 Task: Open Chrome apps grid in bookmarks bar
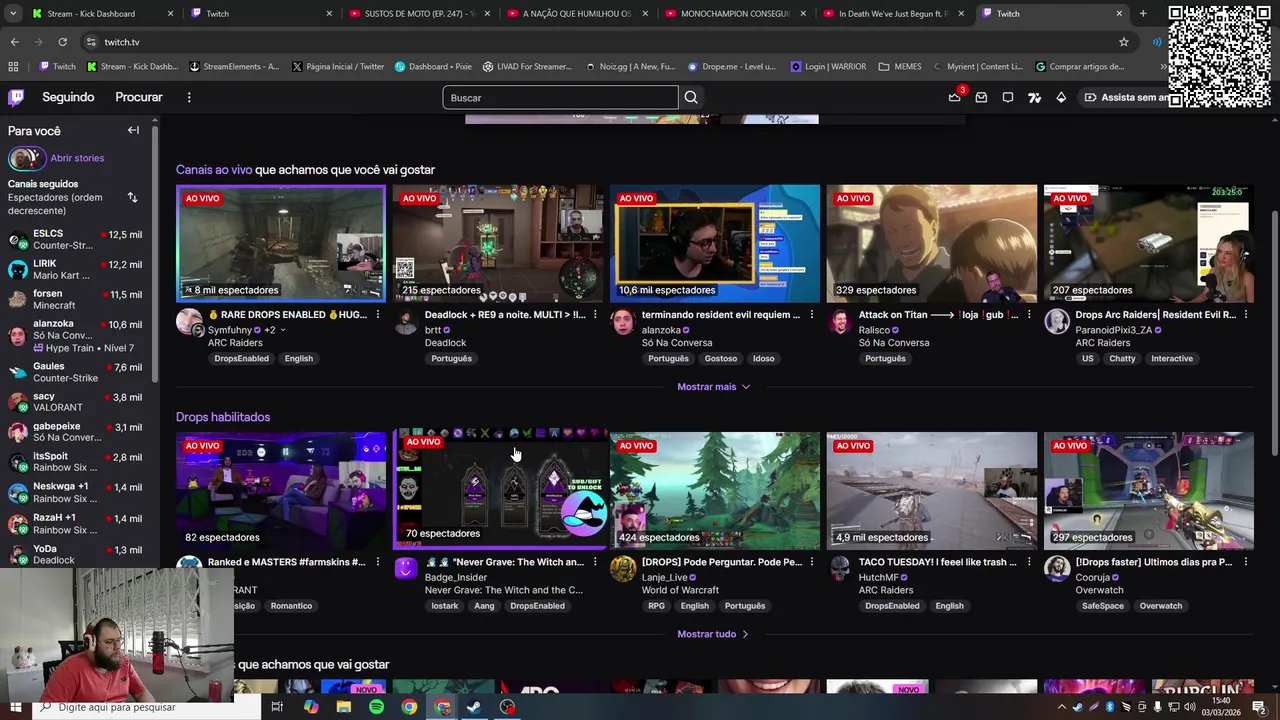(x=13, y=67)
